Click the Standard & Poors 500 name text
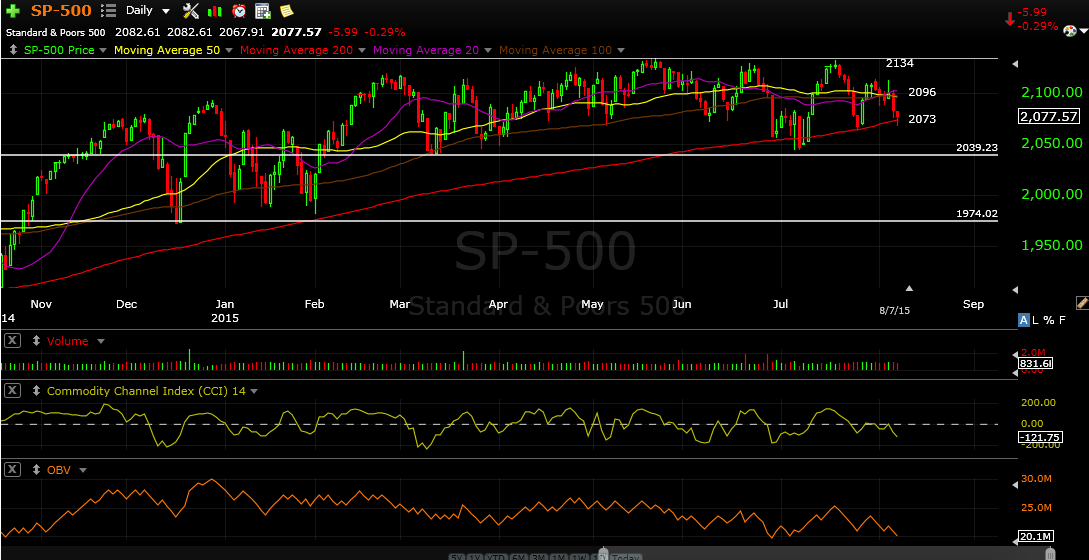The height and width of the screenshot is (560, 1089). pos(56,32)
